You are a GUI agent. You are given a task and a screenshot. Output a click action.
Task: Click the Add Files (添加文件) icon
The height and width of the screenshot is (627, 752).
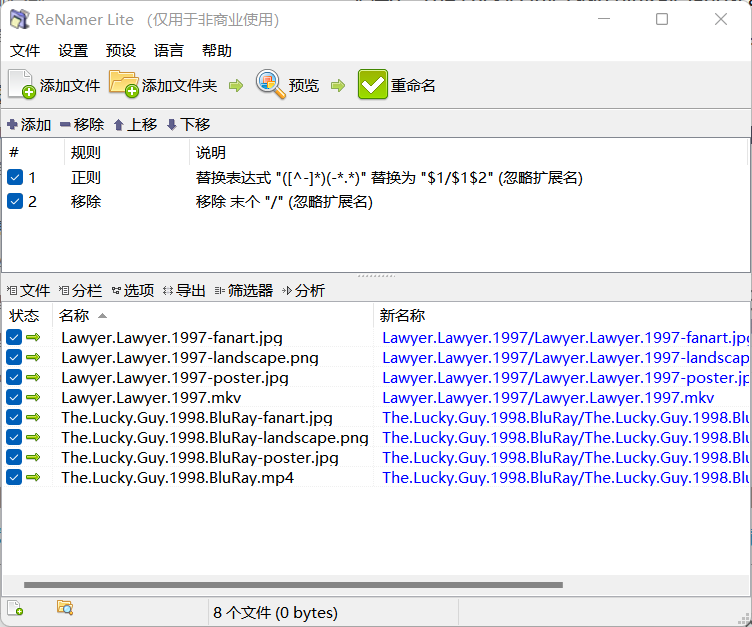tap(22, 85)
